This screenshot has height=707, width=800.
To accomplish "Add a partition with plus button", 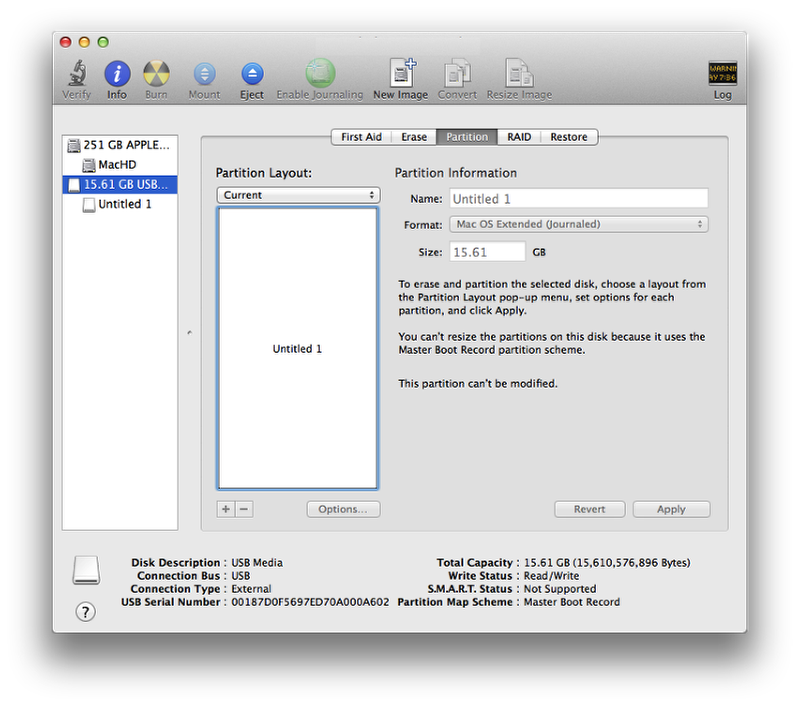I will click(226, 509).
